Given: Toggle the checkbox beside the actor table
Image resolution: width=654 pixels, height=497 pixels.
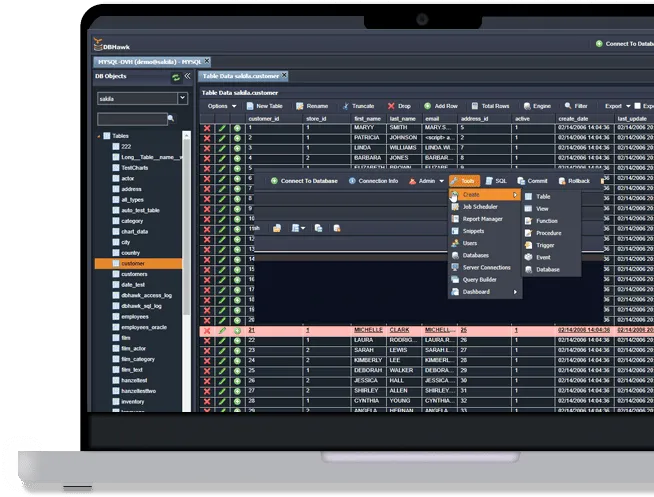Looking at the screenshot, I should coord(115,178).
